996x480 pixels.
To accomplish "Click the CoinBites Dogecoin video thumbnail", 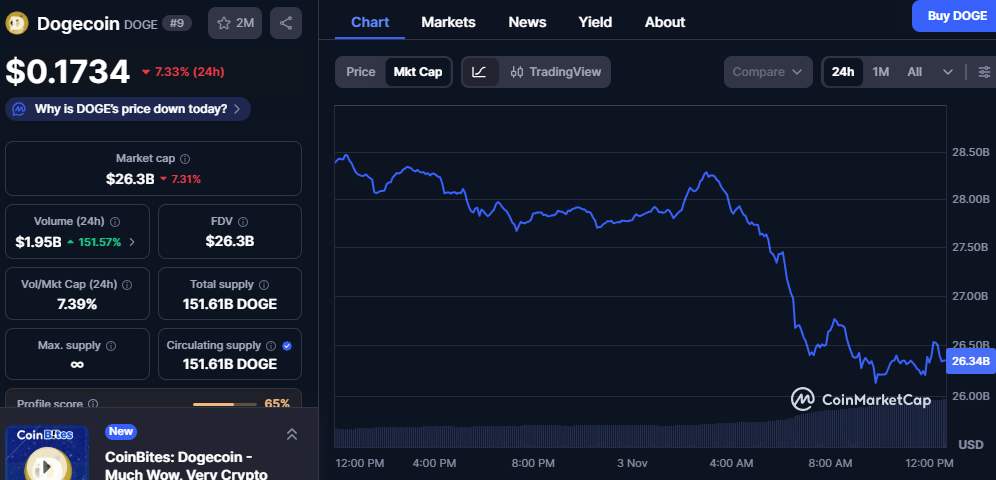I will [47, 454].
